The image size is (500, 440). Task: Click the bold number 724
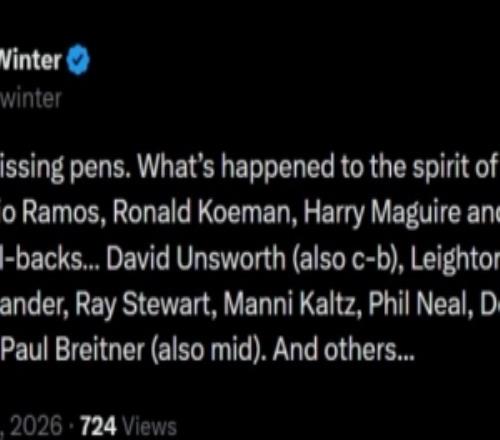tap(99, 426)
